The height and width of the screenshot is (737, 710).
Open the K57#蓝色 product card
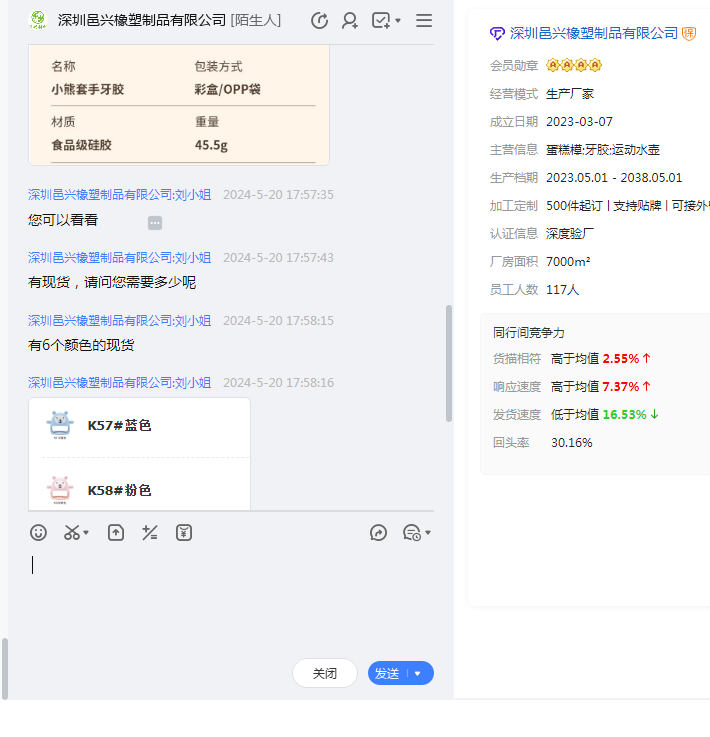point(139,426)
